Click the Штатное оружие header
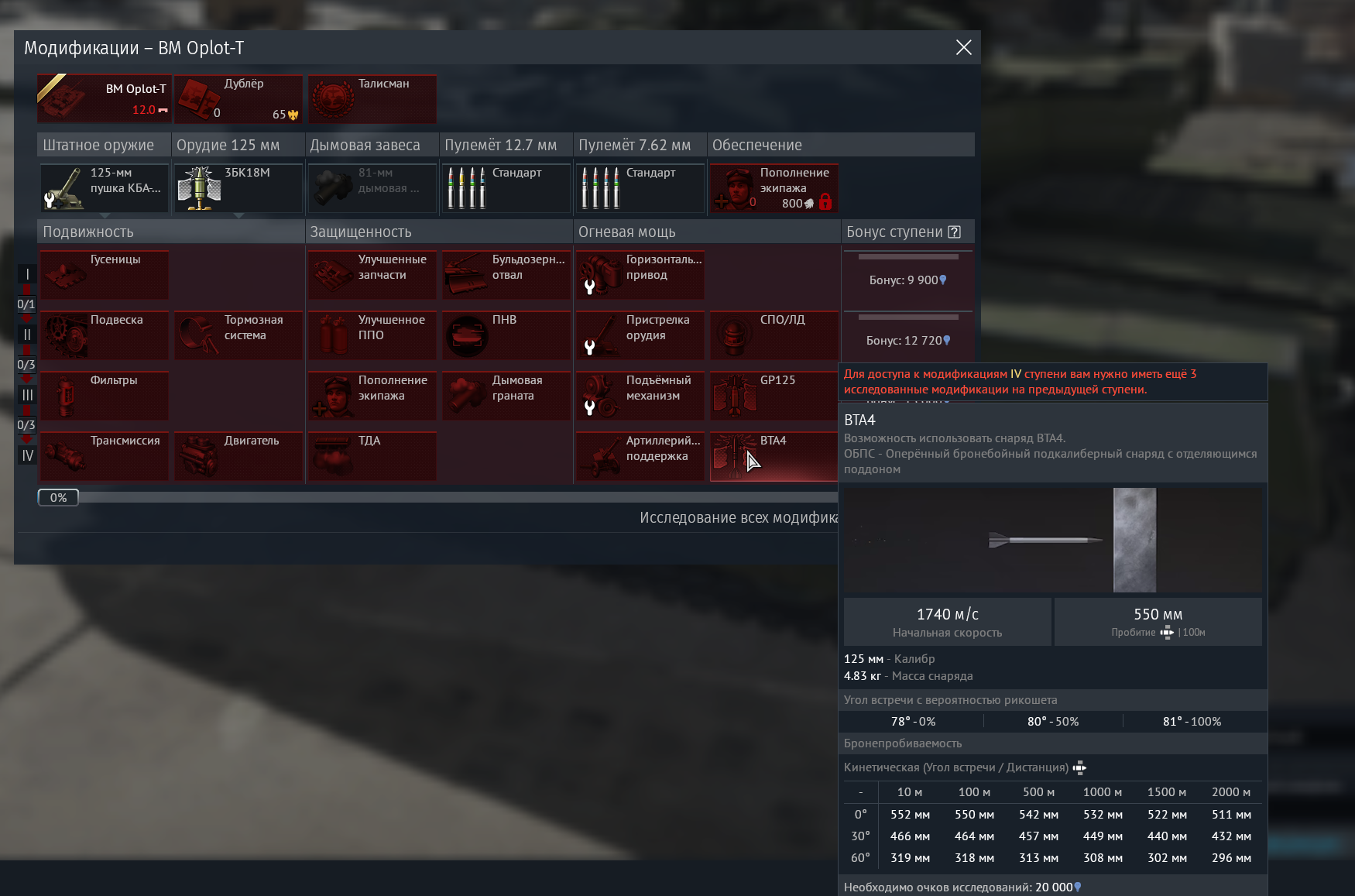Screen dimensions: 1355x896 104,145
